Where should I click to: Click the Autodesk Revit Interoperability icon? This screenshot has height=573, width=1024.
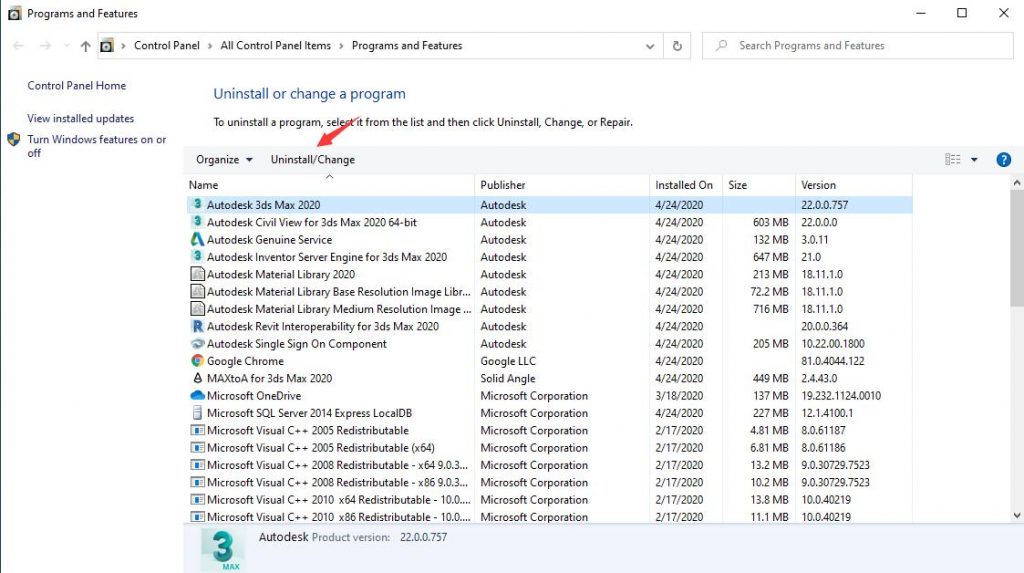coord(197,326)
